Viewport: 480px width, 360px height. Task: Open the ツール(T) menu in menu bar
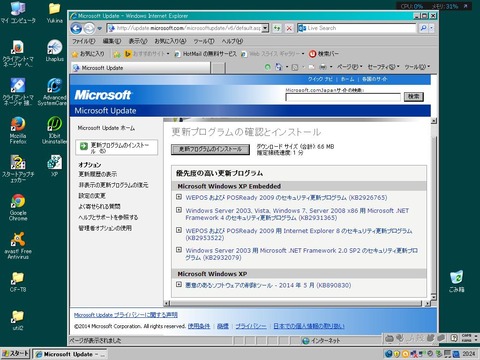[204, 41]
